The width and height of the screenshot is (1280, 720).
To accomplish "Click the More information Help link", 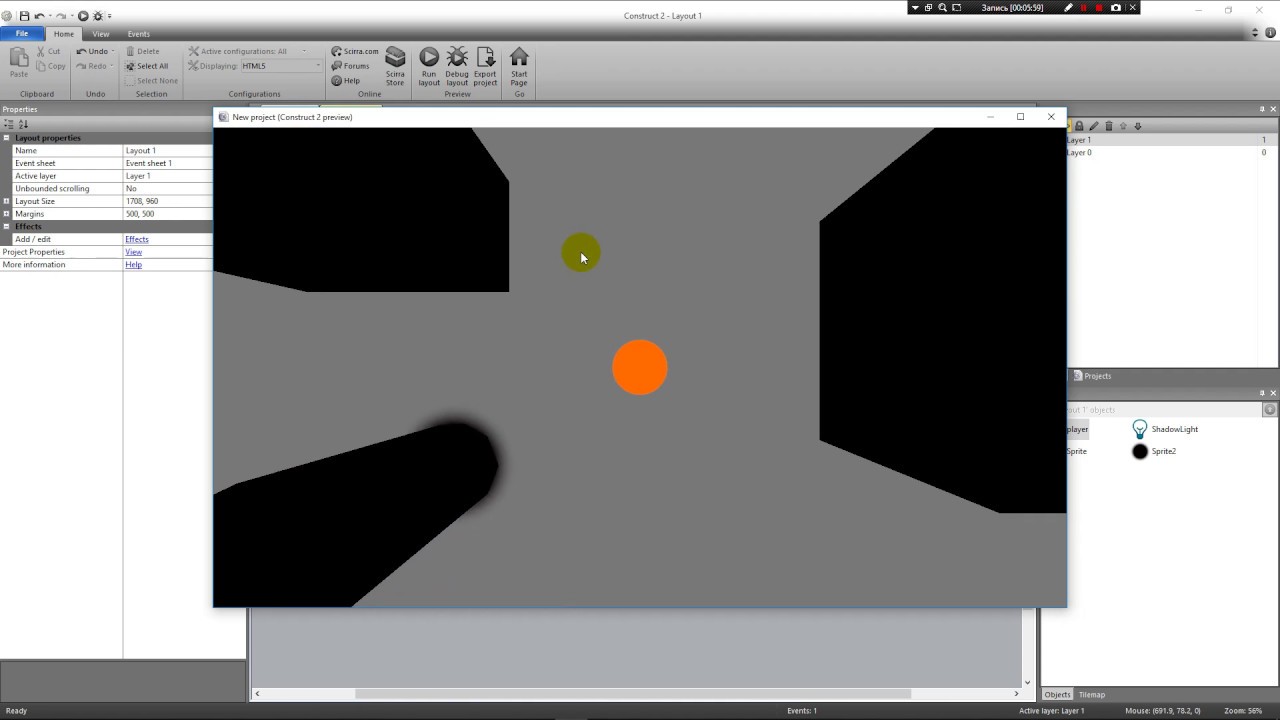I will coord(134,265).
